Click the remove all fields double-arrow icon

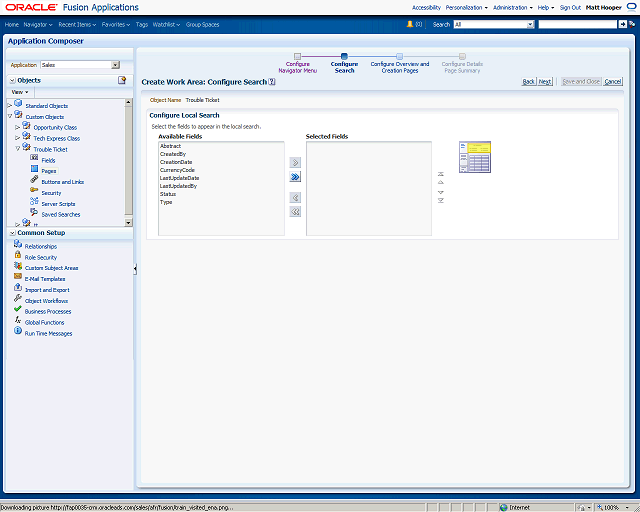(x=295, y=211)
